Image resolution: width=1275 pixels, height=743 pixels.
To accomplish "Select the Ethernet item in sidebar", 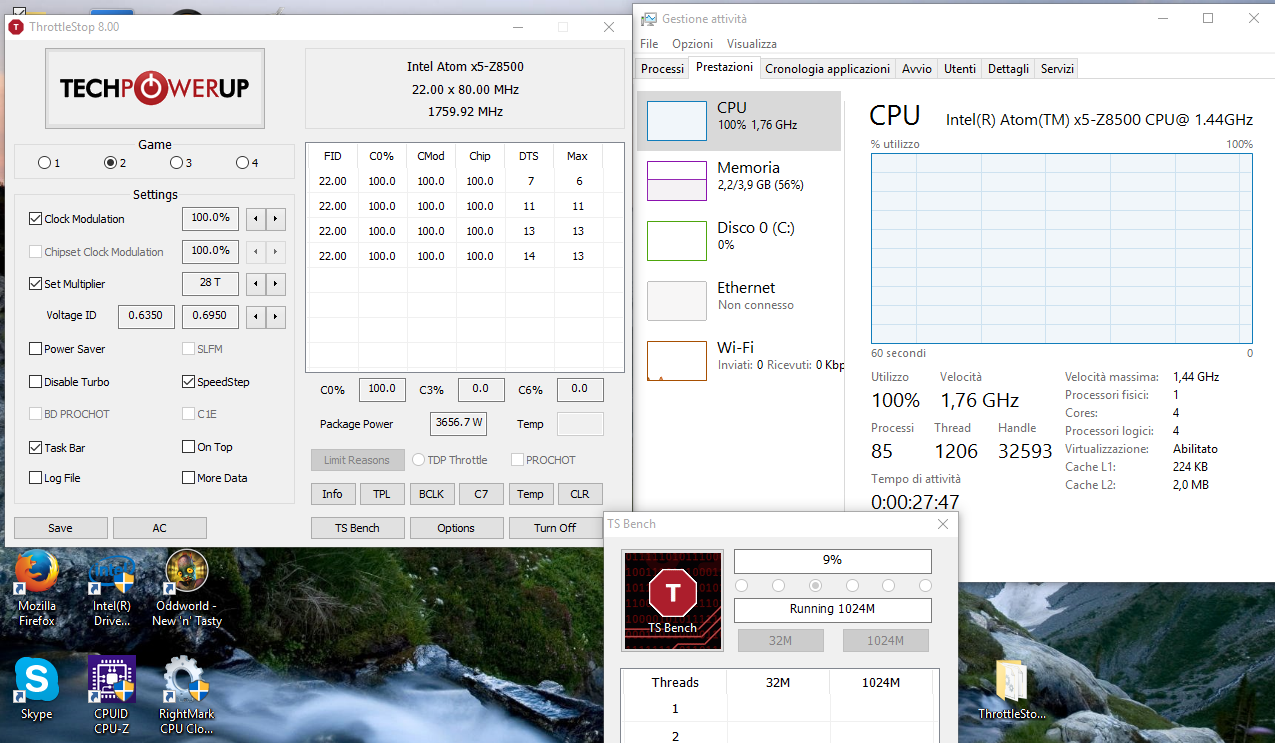I will click(x=739, y=301).
